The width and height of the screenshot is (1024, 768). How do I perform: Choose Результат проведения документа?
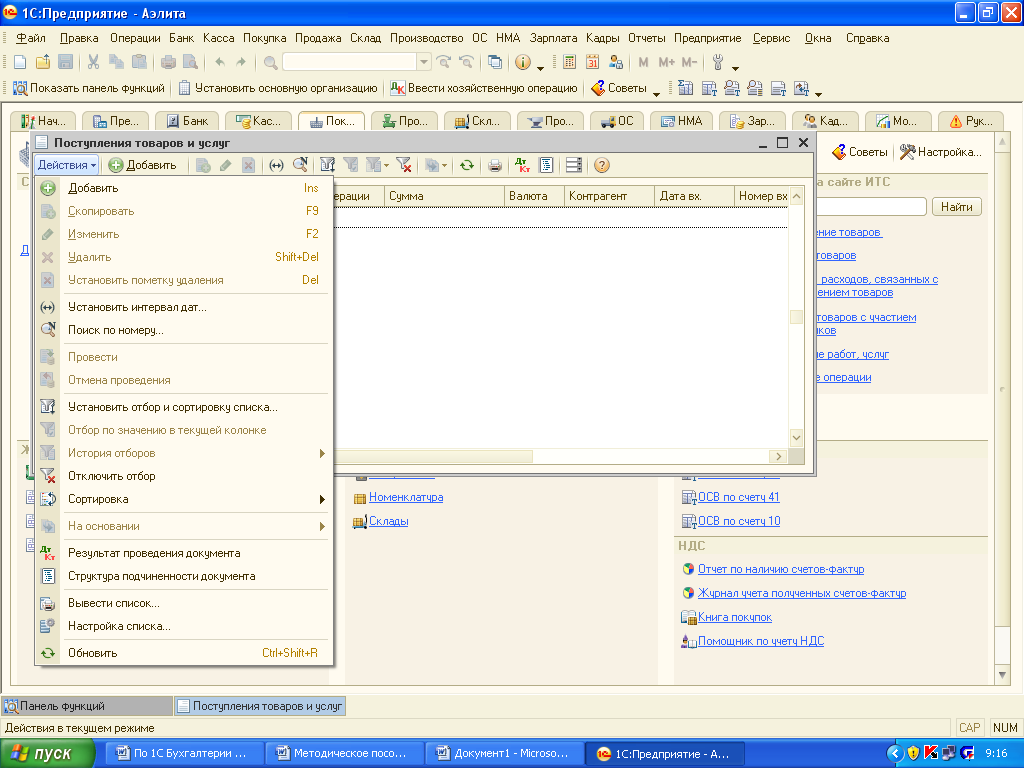(184, 553)
